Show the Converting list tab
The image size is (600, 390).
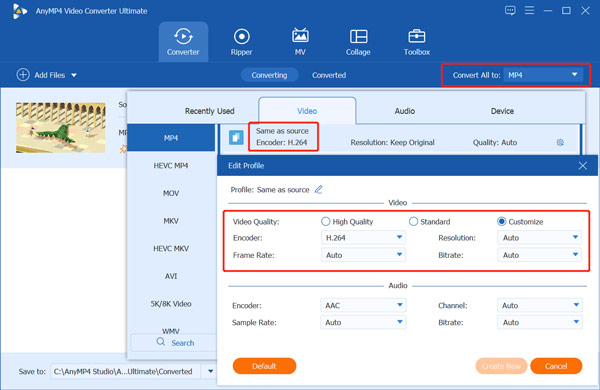(269, 75)
